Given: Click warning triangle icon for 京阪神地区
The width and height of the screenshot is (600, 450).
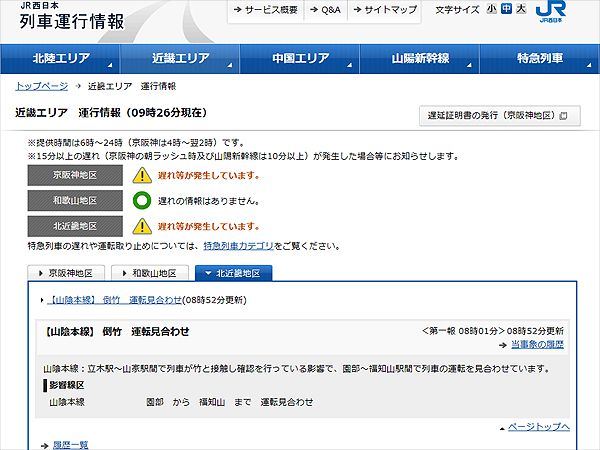Looking at the screenshot, I should coord(142,175).
